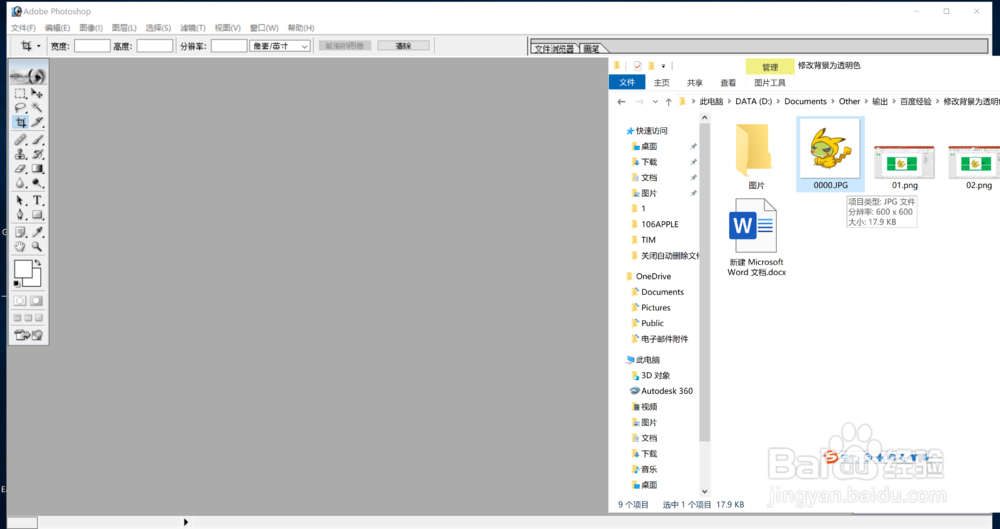Screen dimensions: 1000x529
Task: Swap foreground and background colors
Action: [38, 262]
